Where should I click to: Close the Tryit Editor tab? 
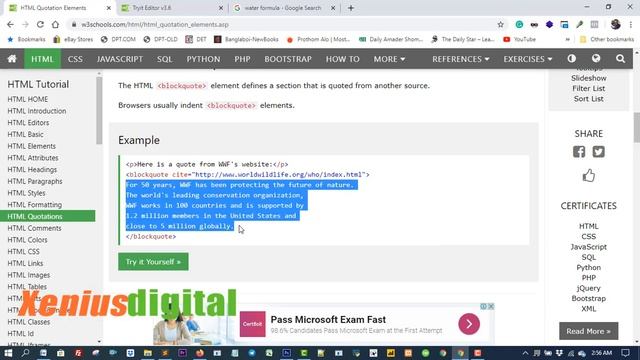point(221,8)
